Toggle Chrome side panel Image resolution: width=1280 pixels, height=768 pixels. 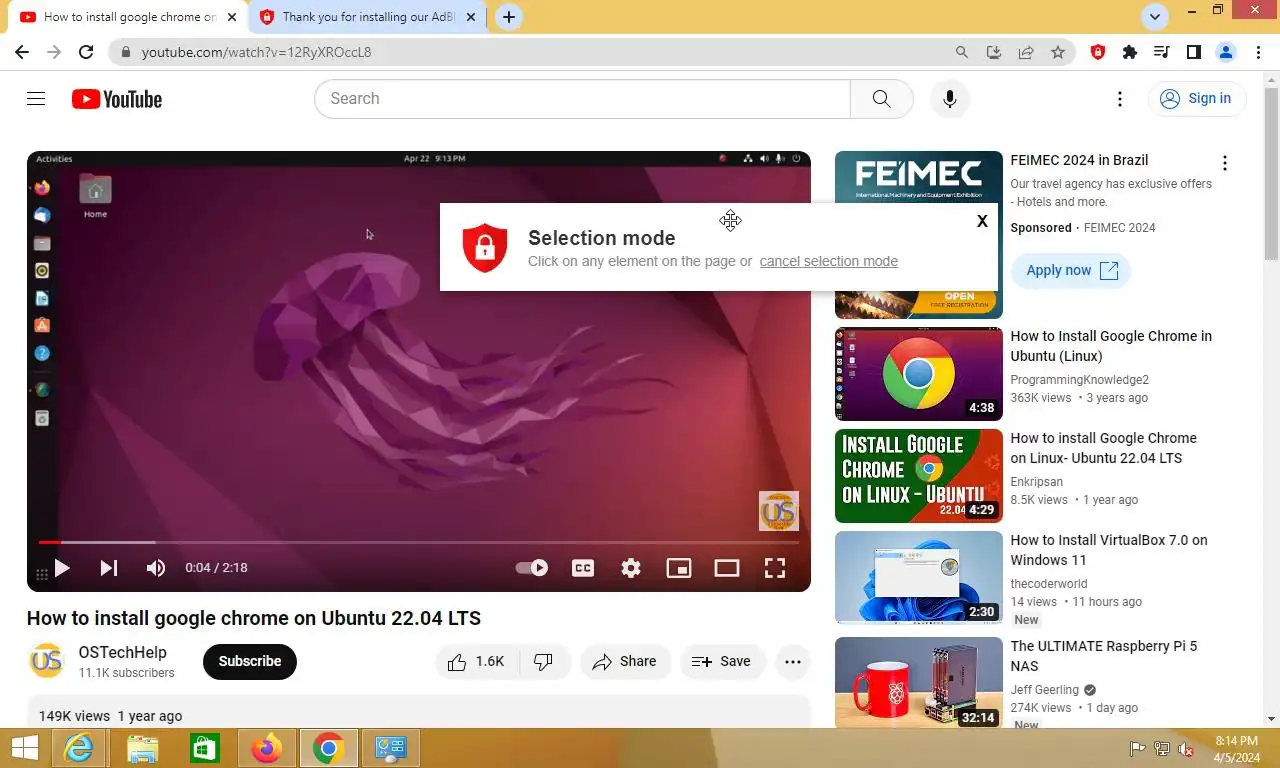(1194, 52)
